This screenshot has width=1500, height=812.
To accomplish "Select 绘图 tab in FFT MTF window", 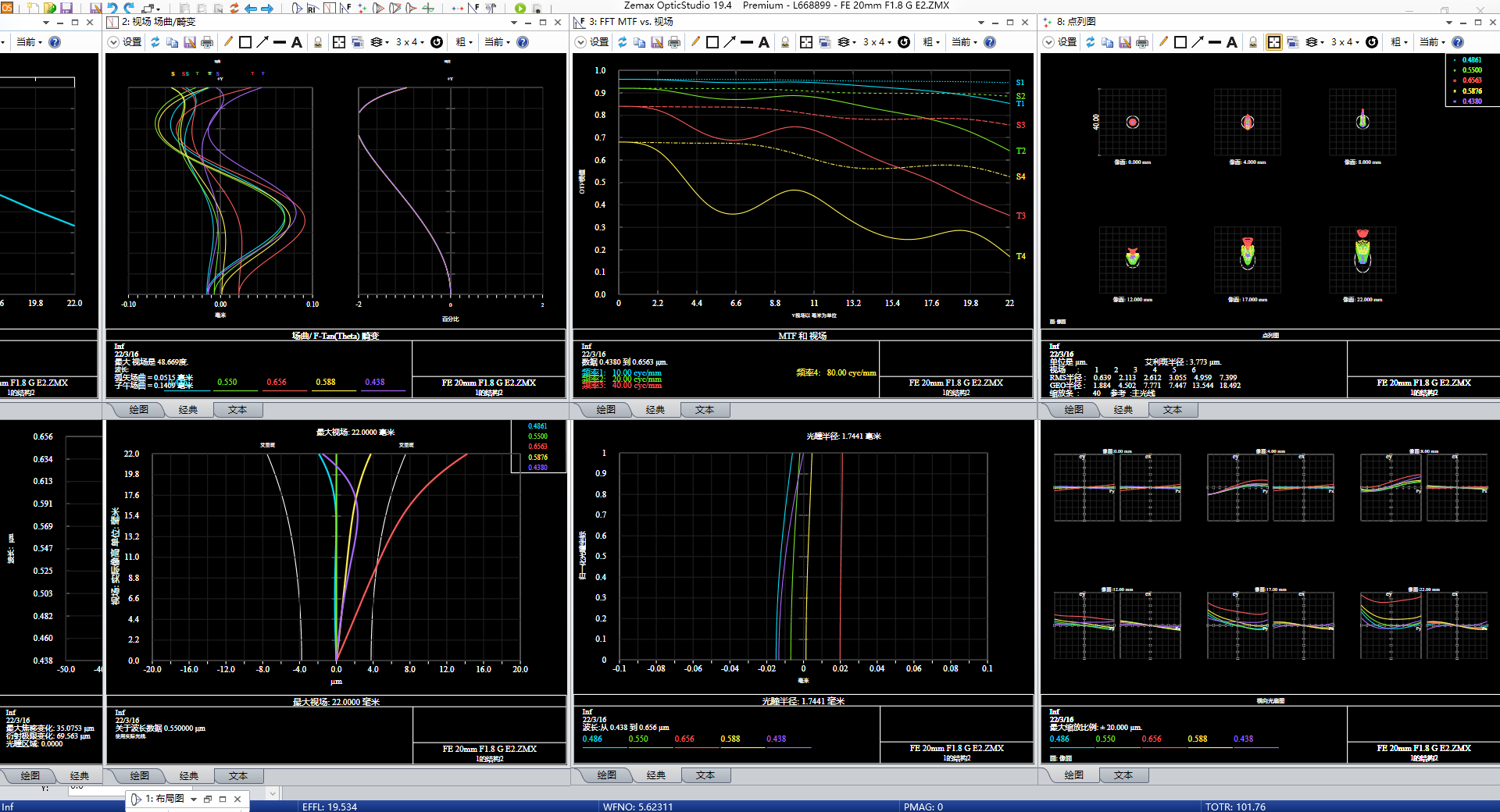I will coord(606,409).
